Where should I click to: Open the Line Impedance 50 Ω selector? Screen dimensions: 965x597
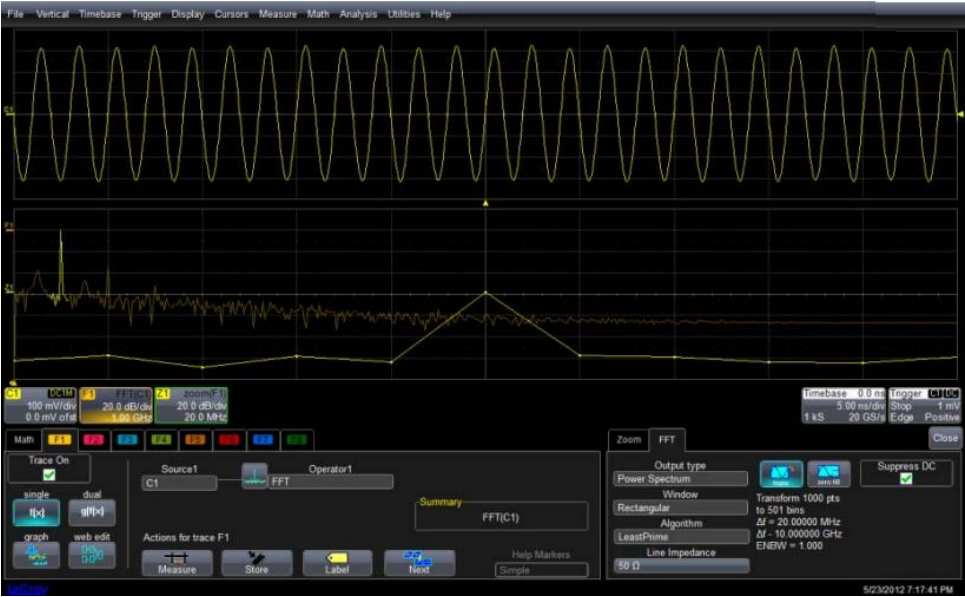click(x=680, y=566)
